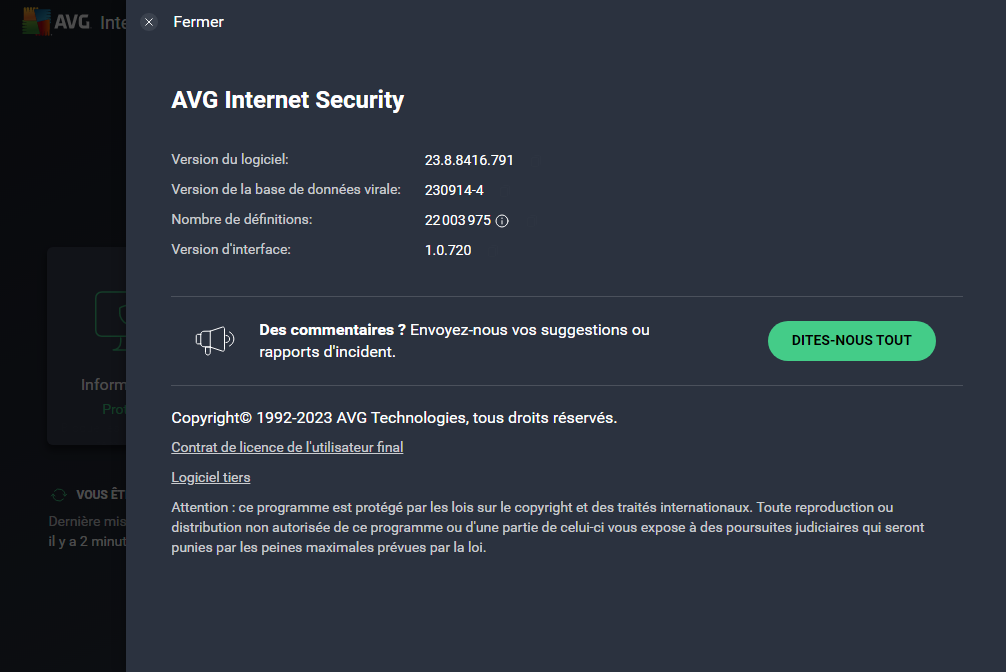Click the X close icon beside Fermer

click(150, 22)
